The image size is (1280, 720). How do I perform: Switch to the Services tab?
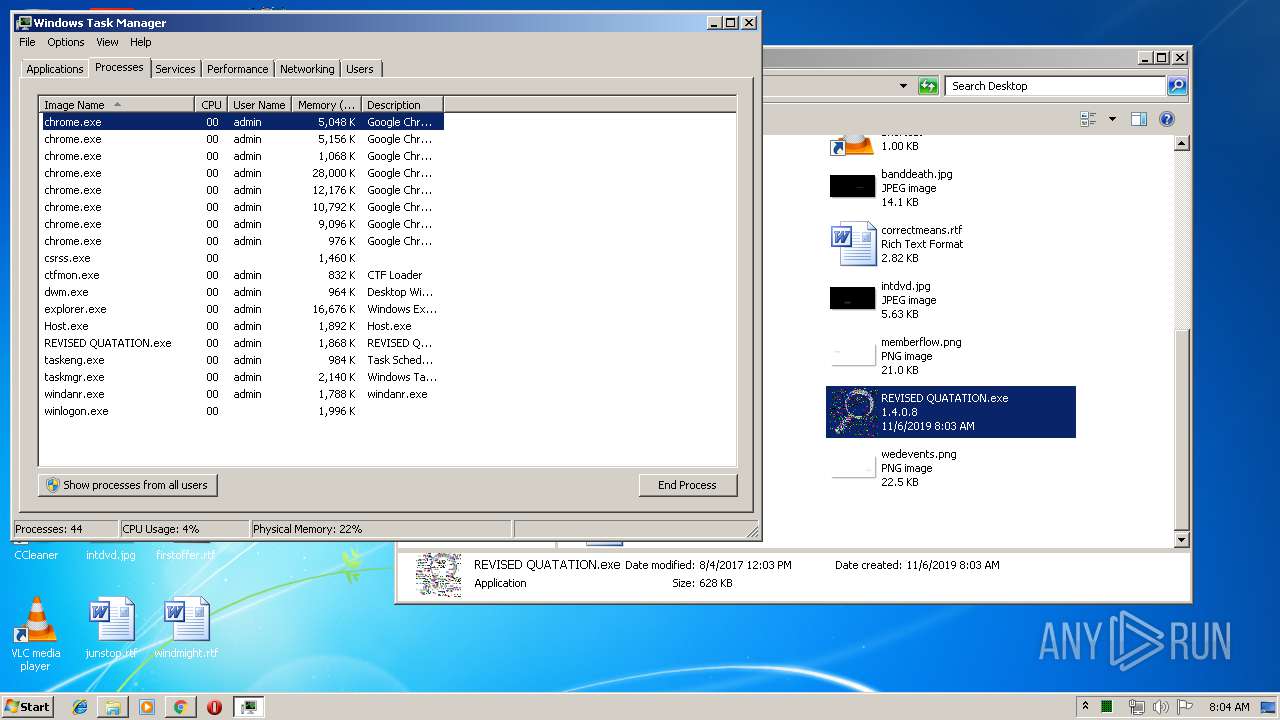coord(175,69)
